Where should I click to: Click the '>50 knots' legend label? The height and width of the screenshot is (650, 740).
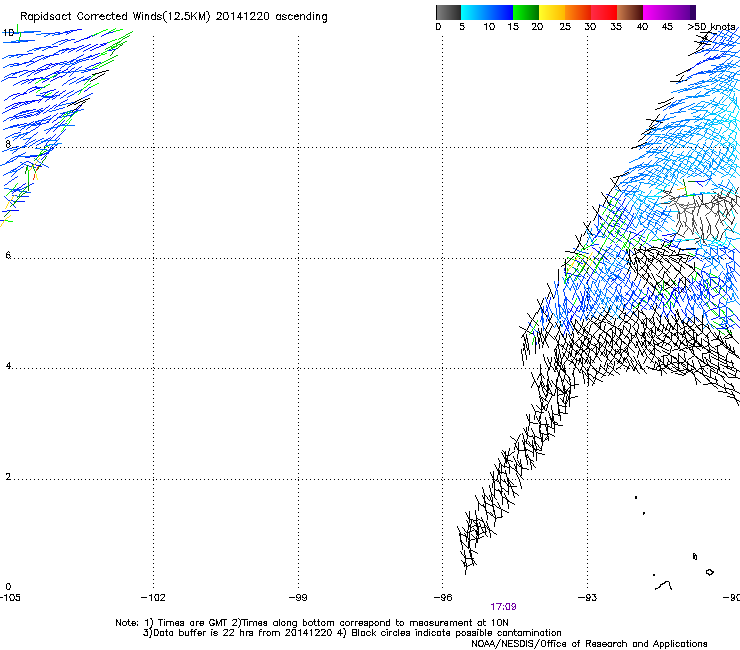711,27
